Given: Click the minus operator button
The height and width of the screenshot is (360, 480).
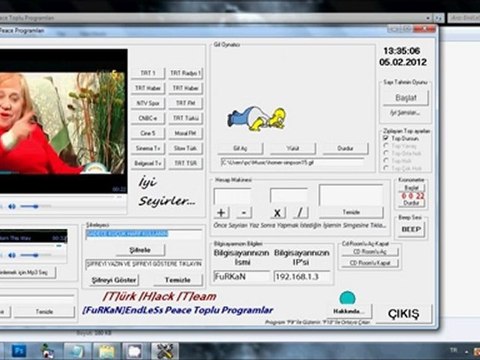Looking at the screenshot, I should click(x=244, y=212).
